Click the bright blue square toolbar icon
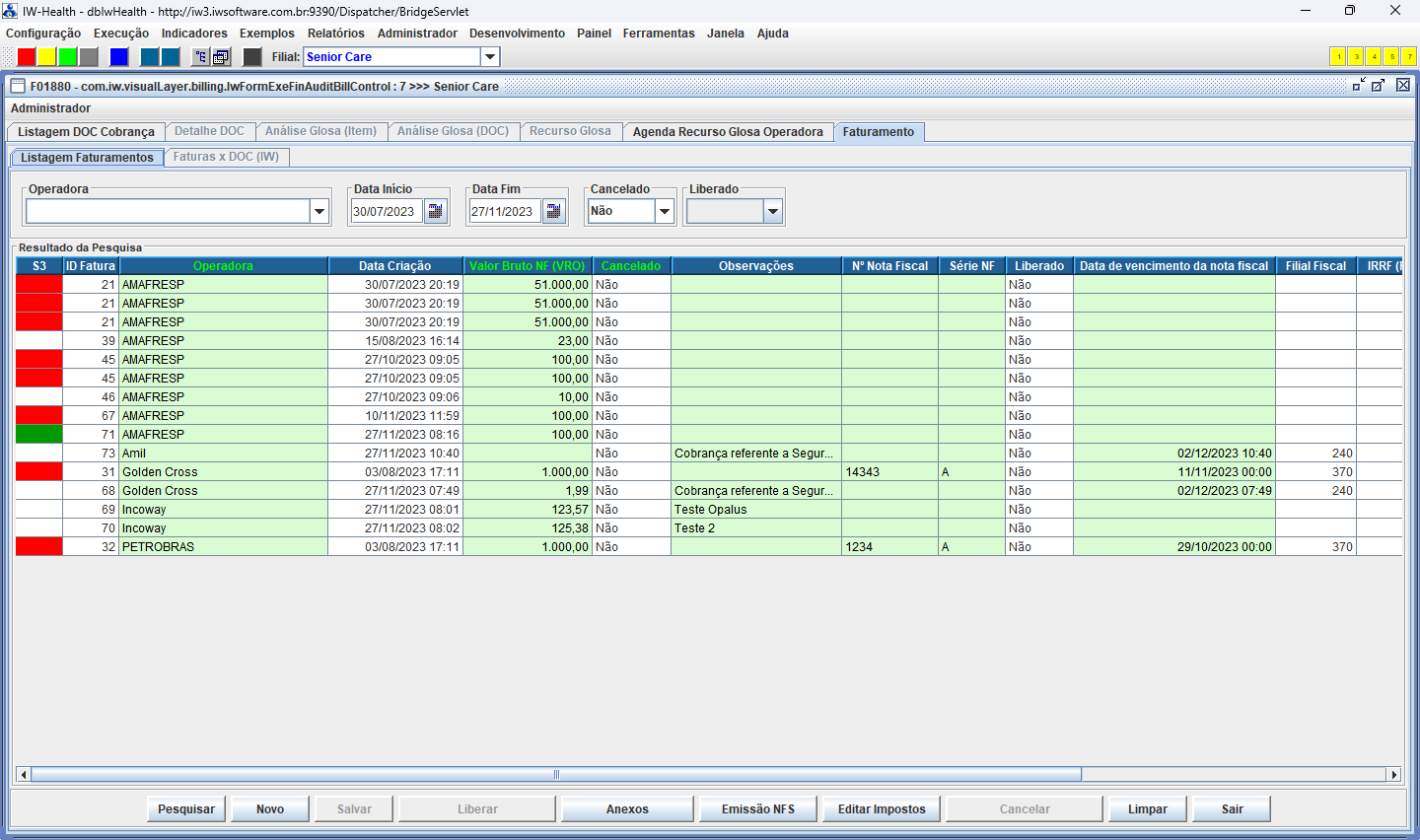Screen dimensions: 1420x840 click(119, 57)
